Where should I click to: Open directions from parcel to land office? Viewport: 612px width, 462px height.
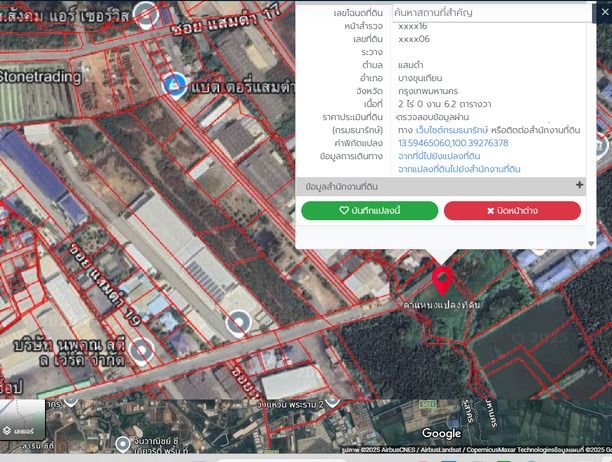(459, 169)
